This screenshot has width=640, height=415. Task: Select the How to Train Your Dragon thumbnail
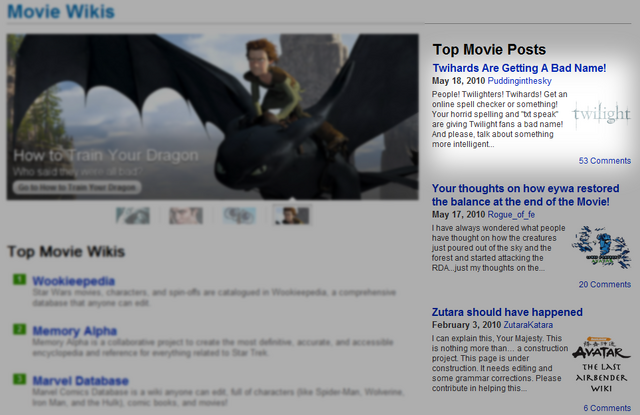(x=292, y=215)
